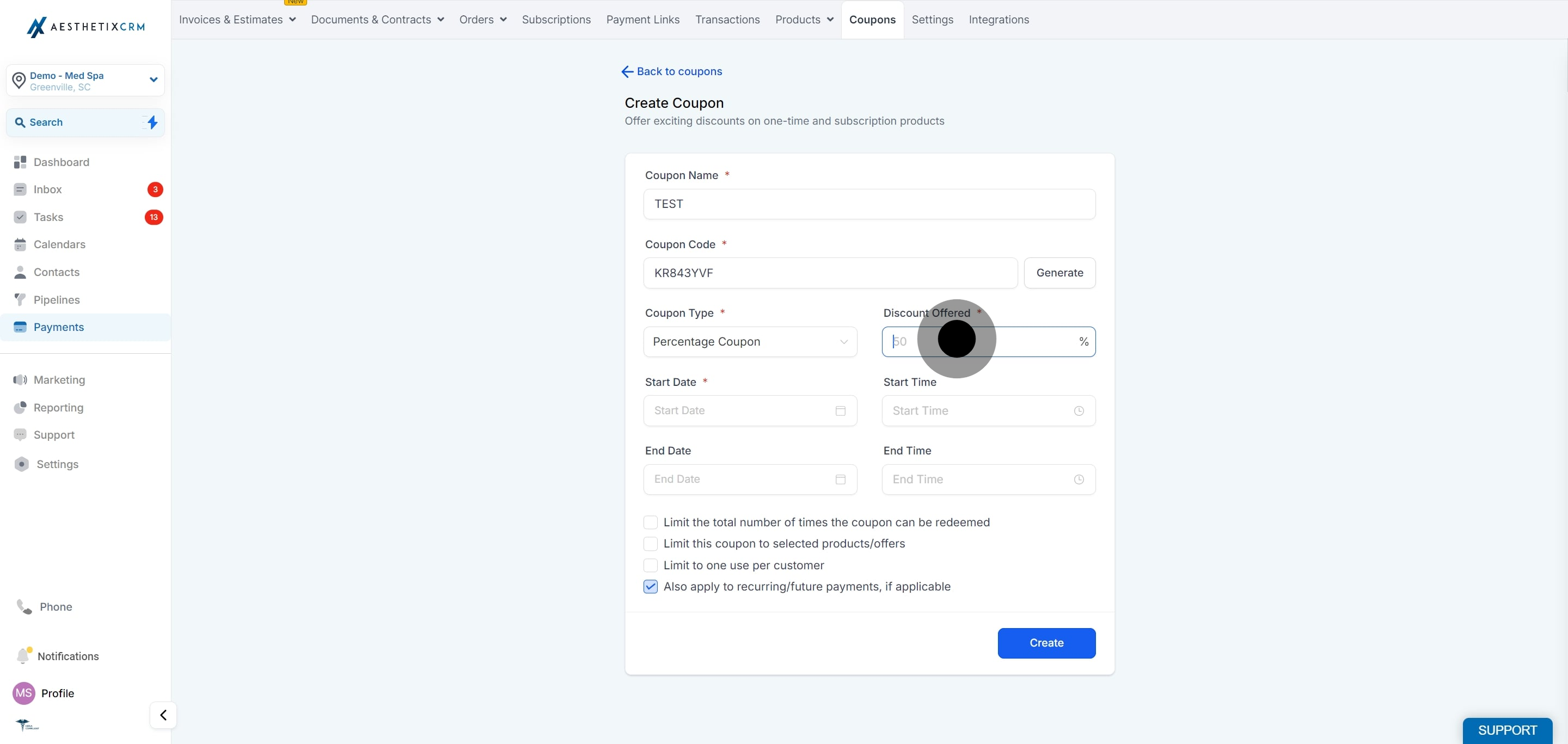The width and height of the screenshot is (1568, 744).
Task: Open the Integrations tab
Action: click(999, 20)
